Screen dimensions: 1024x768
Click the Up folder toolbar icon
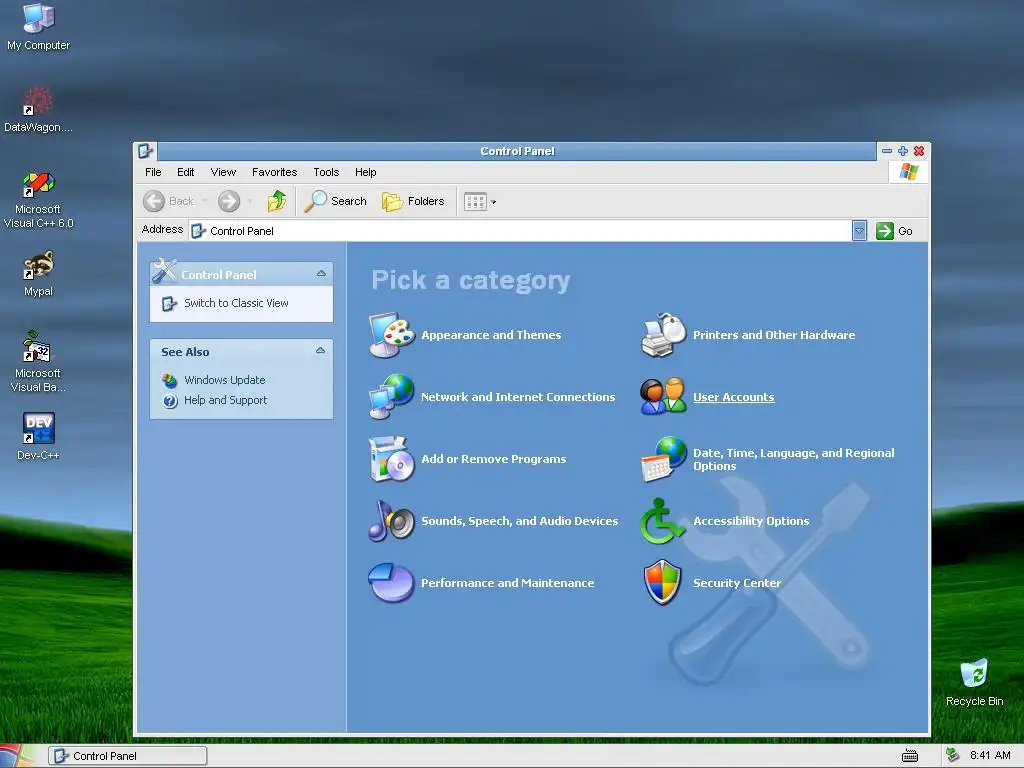point(277,201)
